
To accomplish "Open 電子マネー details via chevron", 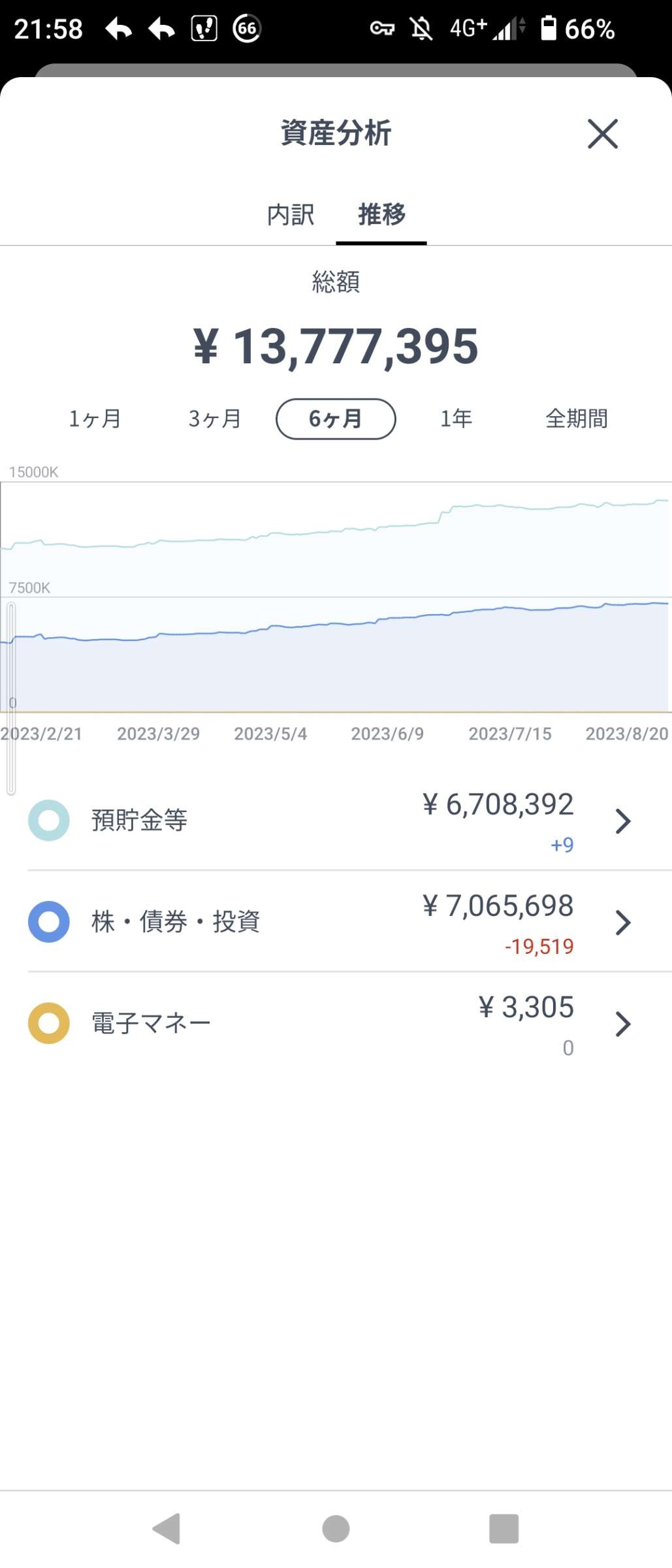I will tap(623, 1024).
